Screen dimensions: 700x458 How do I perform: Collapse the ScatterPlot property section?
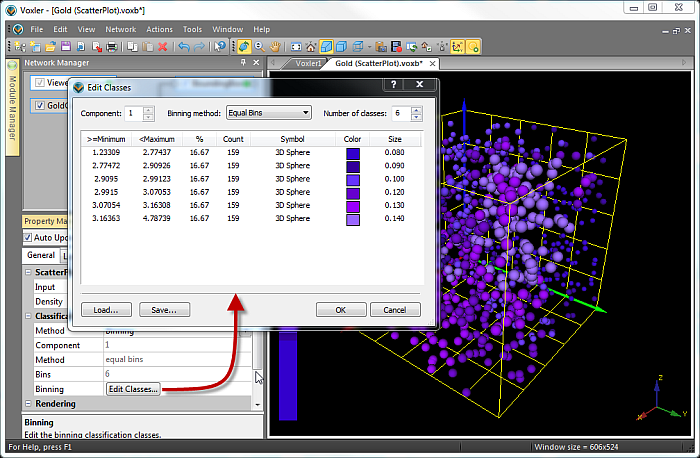click(x=28, y=272)
